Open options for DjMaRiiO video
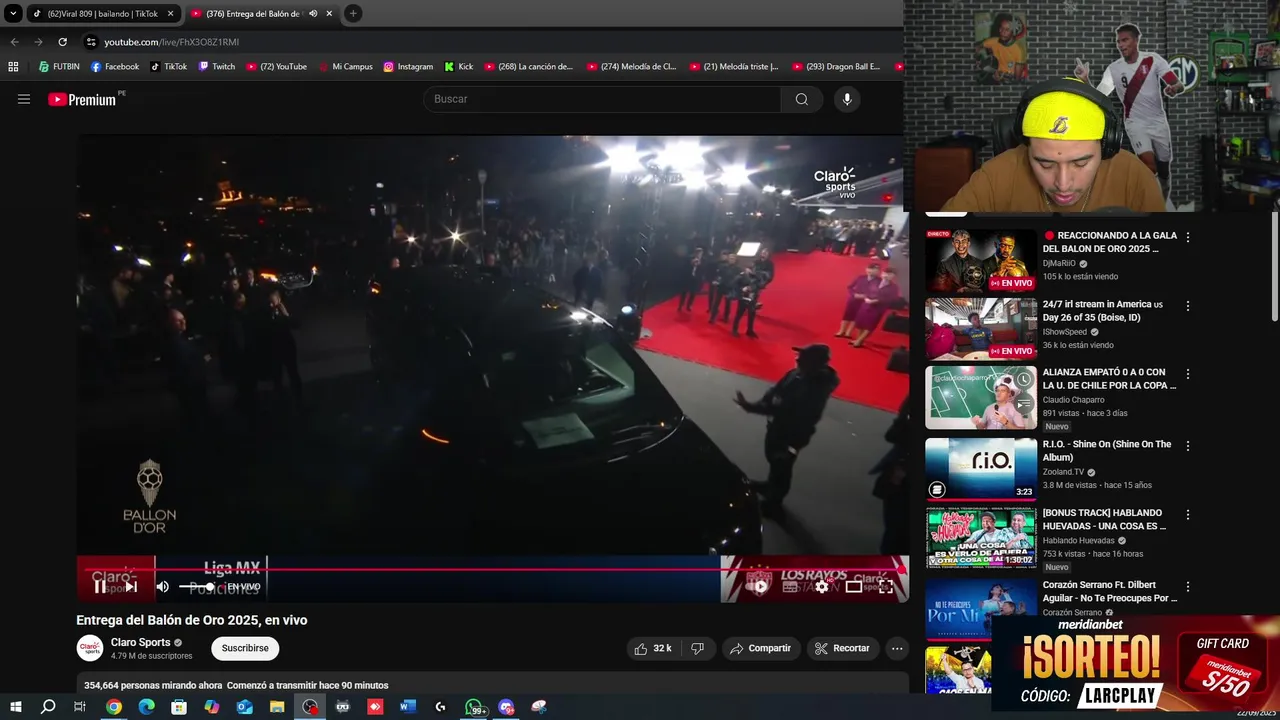 point(1188,237)
